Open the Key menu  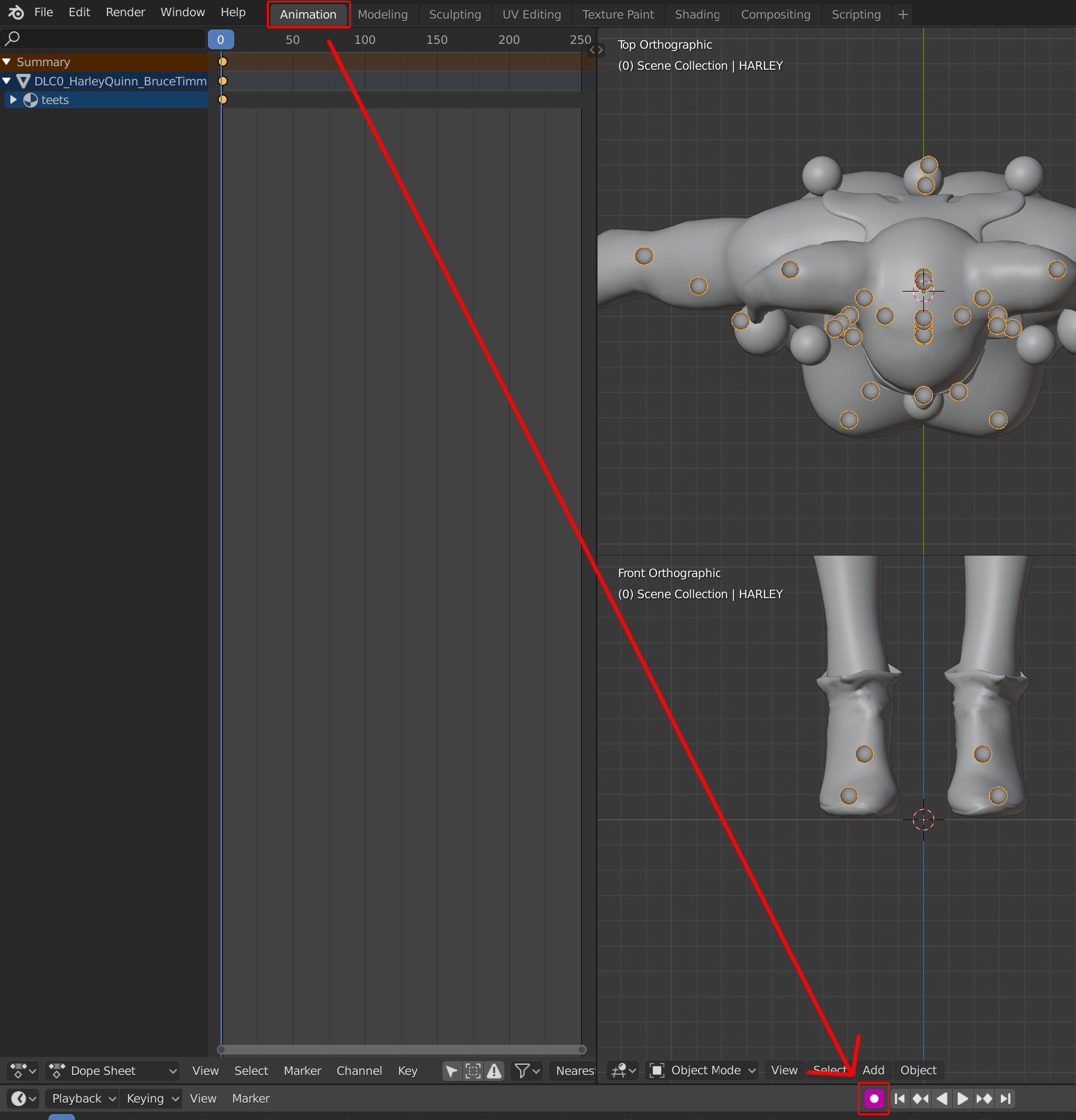408,1071
